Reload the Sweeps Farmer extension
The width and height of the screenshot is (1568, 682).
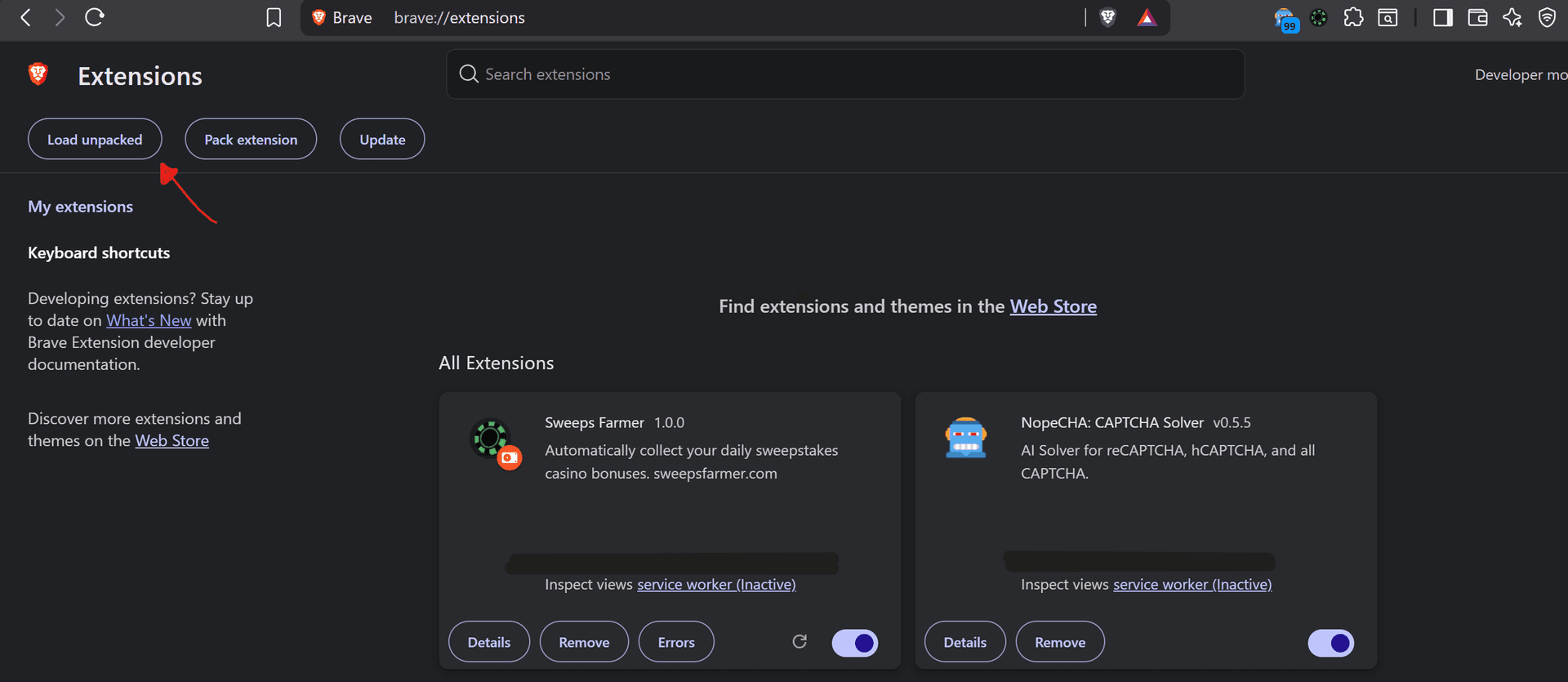800,642
